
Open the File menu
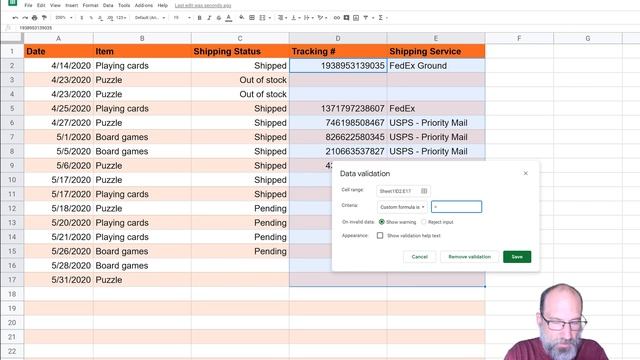click(x=28, y=5)
